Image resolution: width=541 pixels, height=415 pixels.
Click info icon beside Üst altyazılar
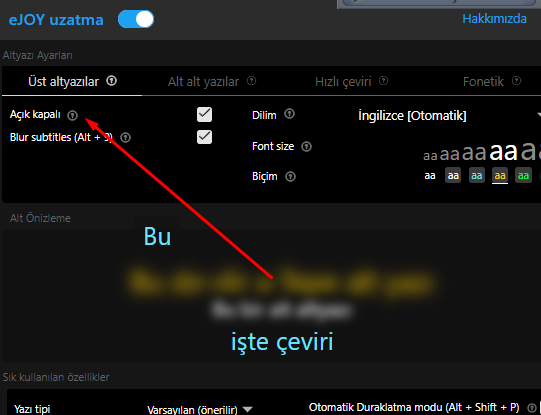coord(111,81)
